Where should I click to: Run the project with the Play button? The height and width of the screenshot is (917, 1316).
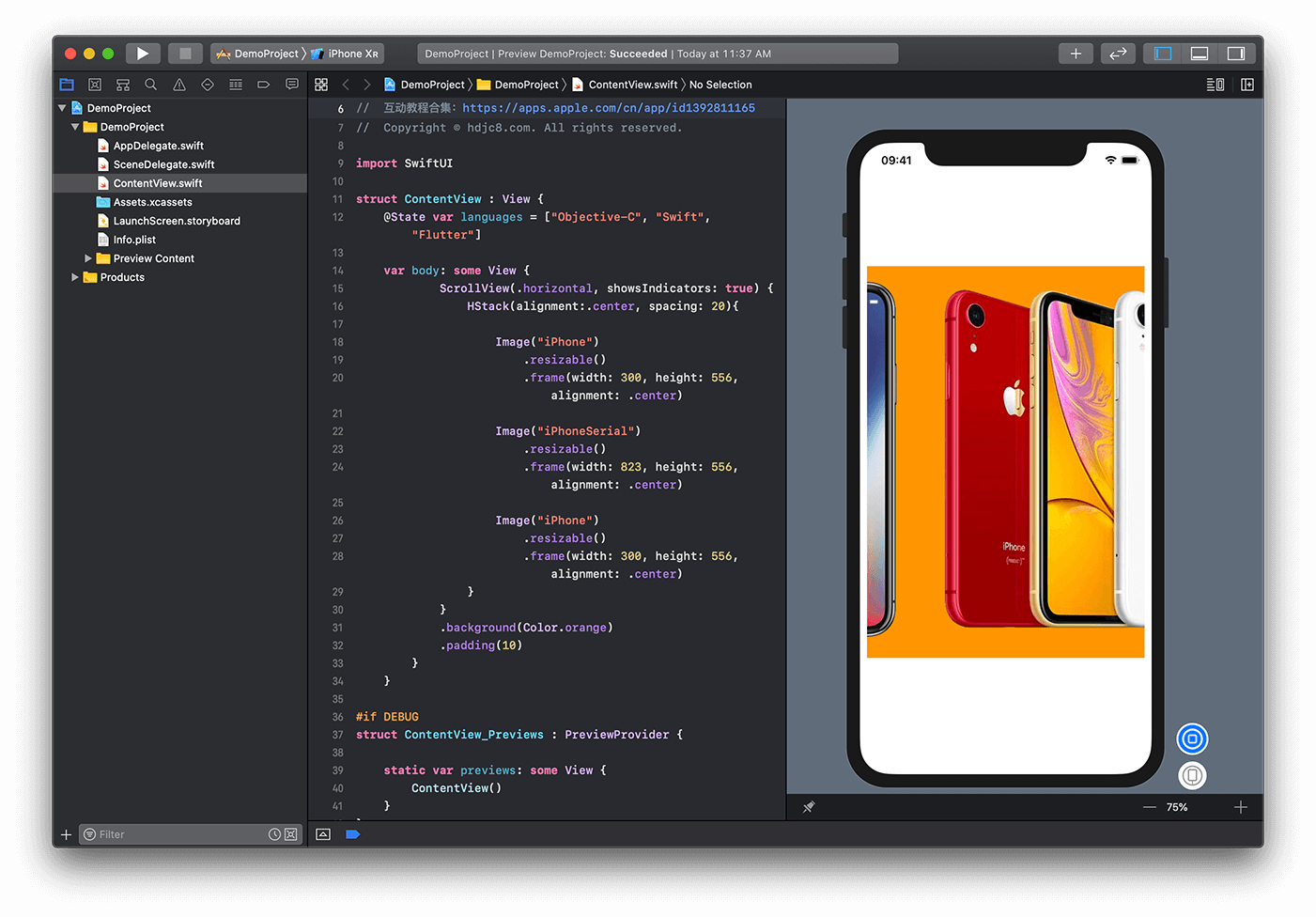click(143, 54)
